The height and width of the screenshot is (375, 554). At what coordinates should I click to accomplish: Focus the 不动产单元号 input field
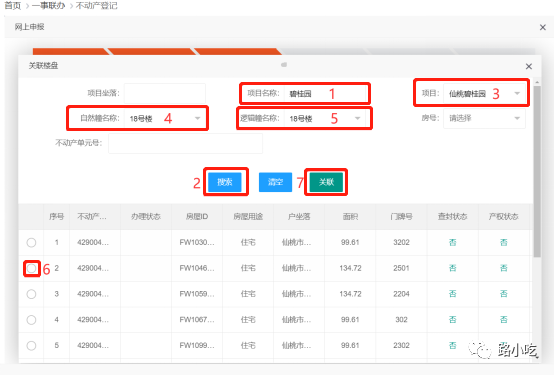185,143
